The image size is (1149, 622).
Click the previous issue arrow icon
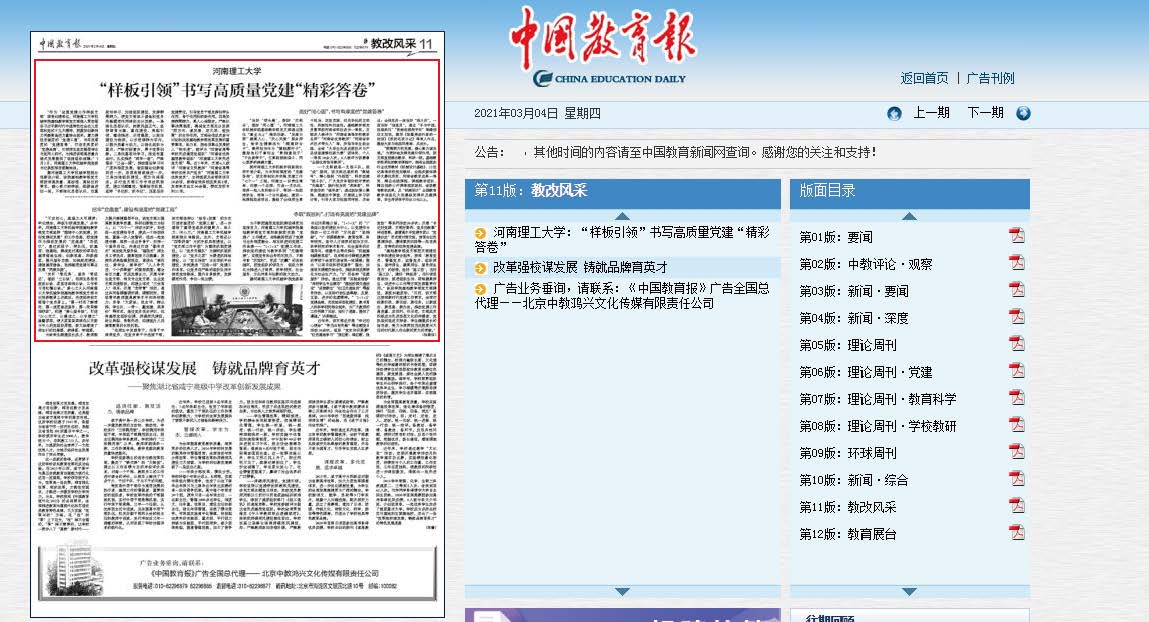click(894, 114)
